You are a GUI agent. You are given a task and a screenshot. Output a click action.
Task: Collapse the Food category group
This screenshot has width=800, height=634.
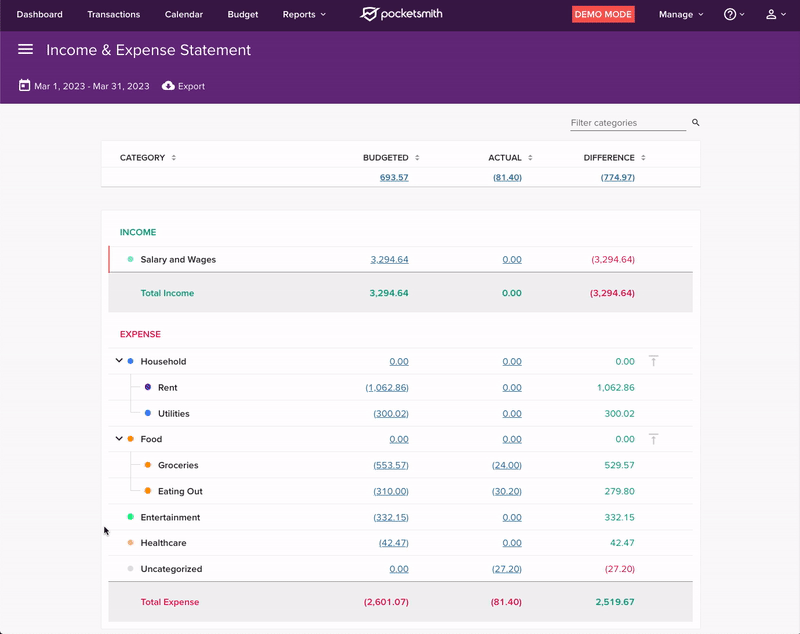119,439
